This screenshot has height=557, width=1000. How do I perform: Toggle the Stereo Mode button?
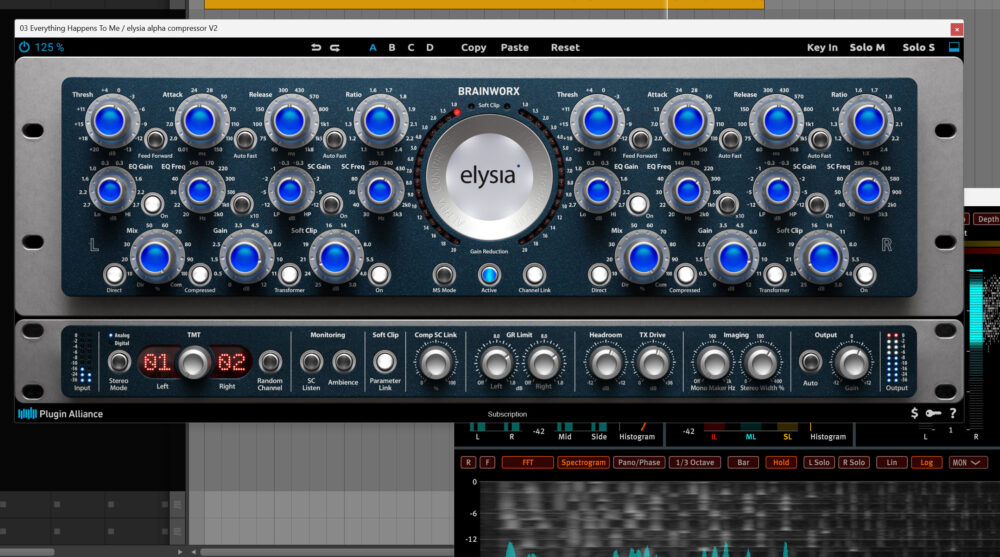(119, 362)
